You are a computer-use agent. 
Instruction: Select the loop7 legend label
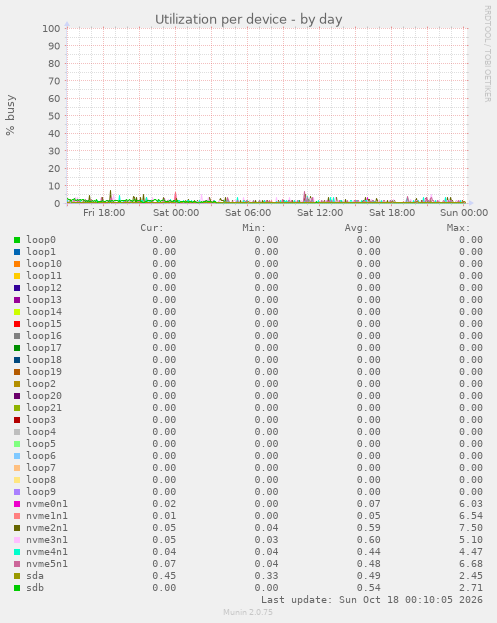(x=41, y=468)
